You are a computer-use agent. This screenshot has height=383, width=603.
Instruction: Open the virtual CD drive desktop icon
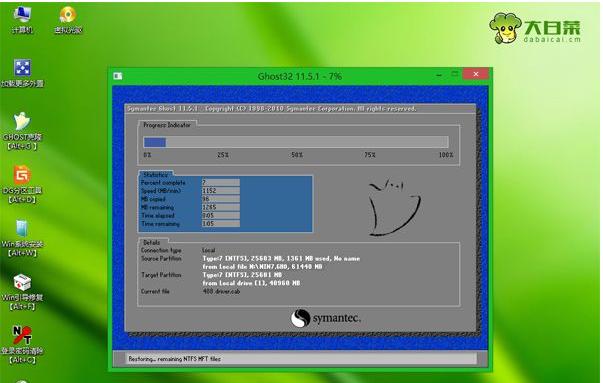pyautogui.click(x=68, y=20)
